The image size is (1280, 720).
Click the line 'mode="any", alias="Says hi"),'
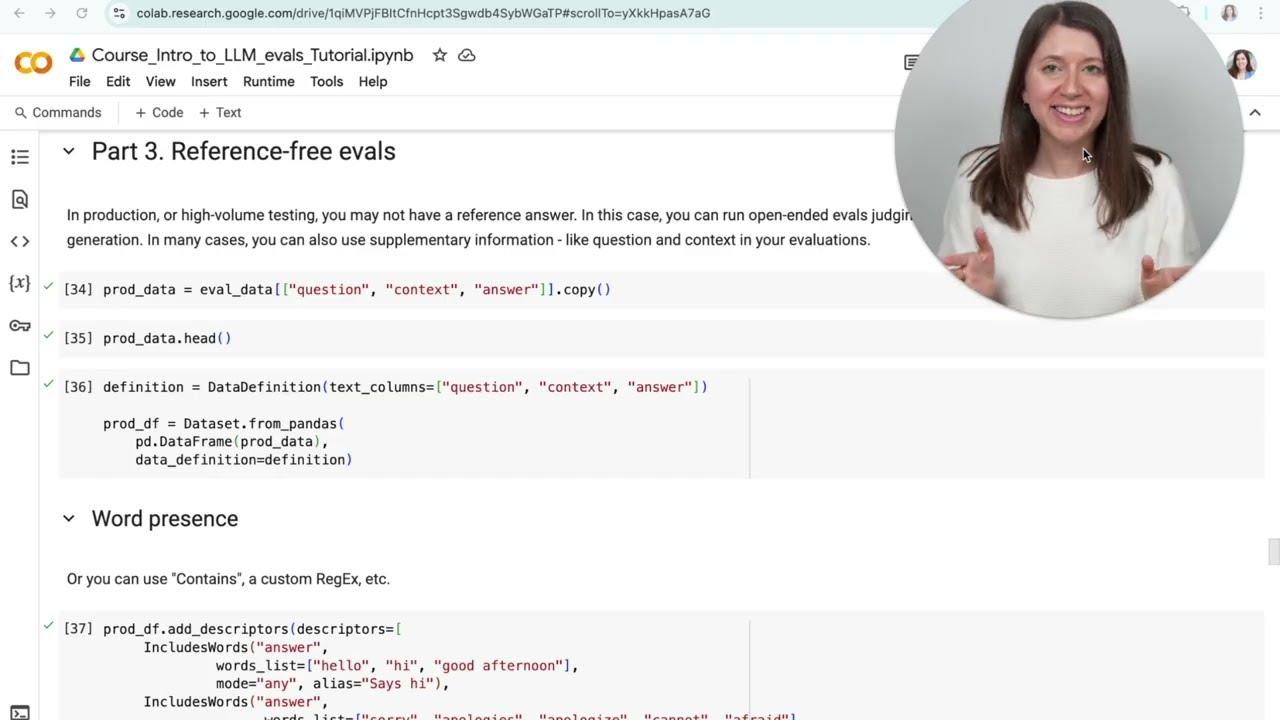pyautogui.click(x=332, y=684)
